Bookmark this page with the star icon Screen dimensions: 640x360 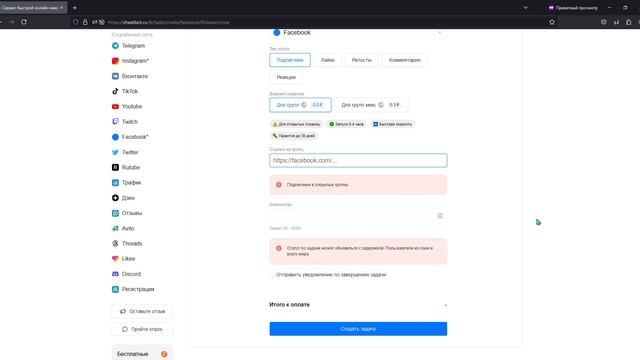(x=552, y=22)
